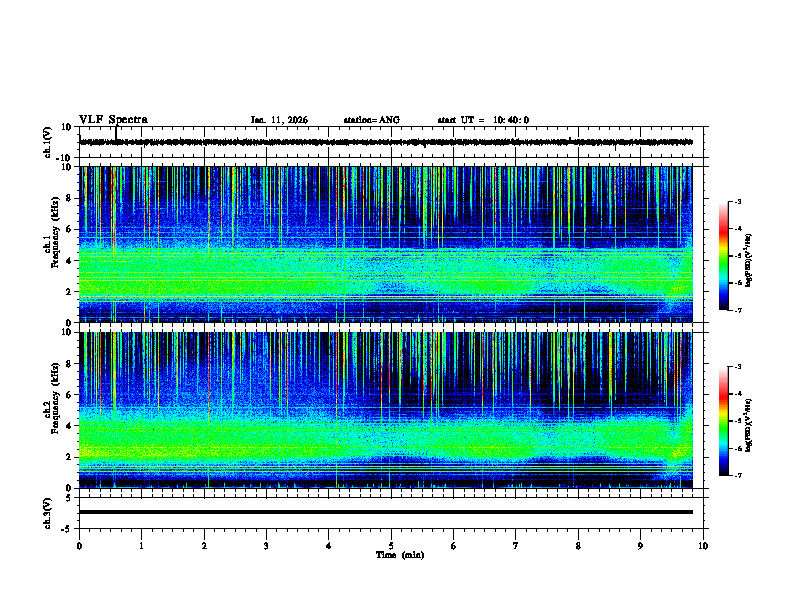Image resolution: width=792 pixels, height=612 pixels.
Task: Click the "-10" tick on ch.1(V) axis
Action: pyautogui.click(x=65, y=158)
